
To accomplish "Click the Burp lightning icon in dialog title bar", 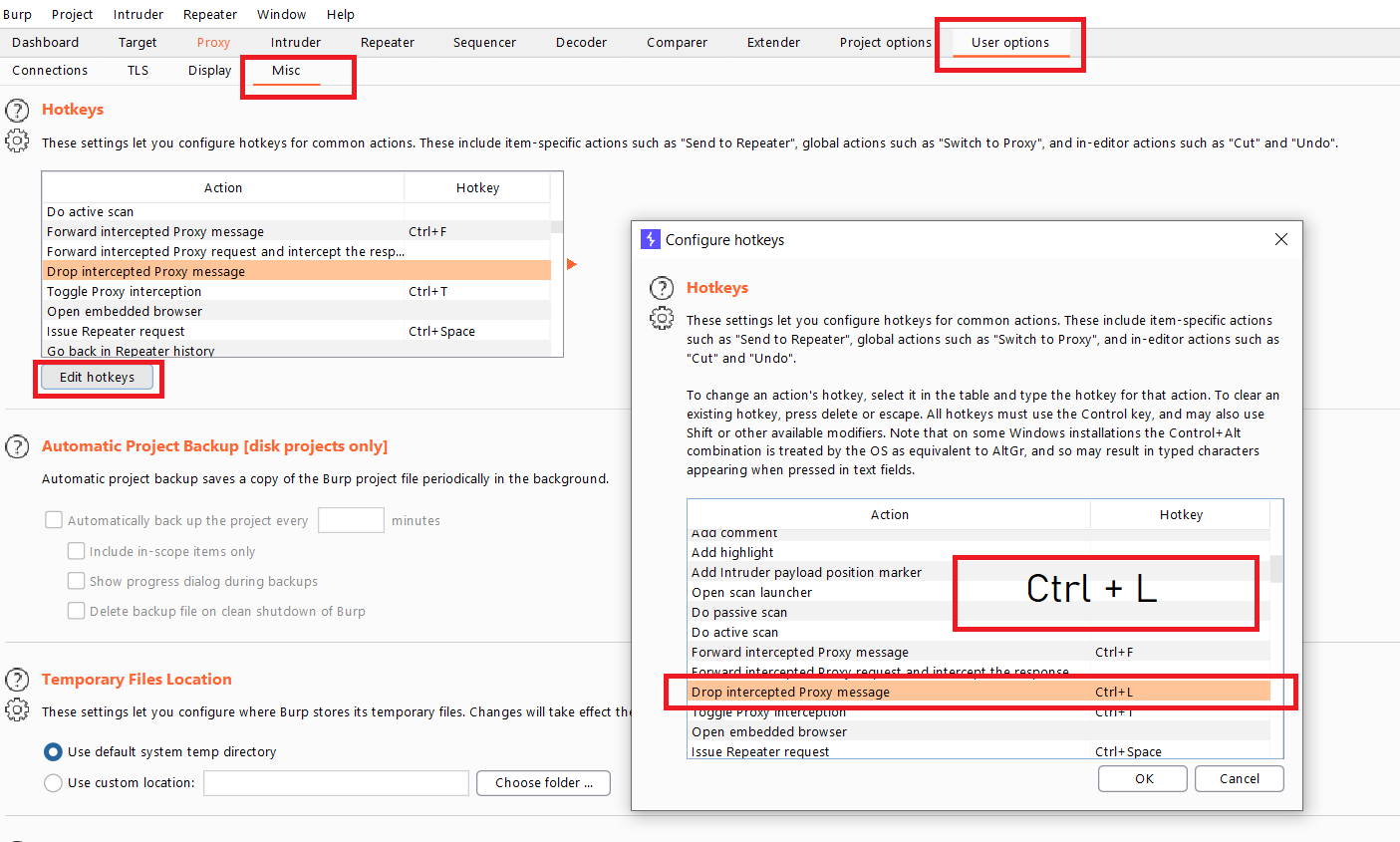I will 651,239.
